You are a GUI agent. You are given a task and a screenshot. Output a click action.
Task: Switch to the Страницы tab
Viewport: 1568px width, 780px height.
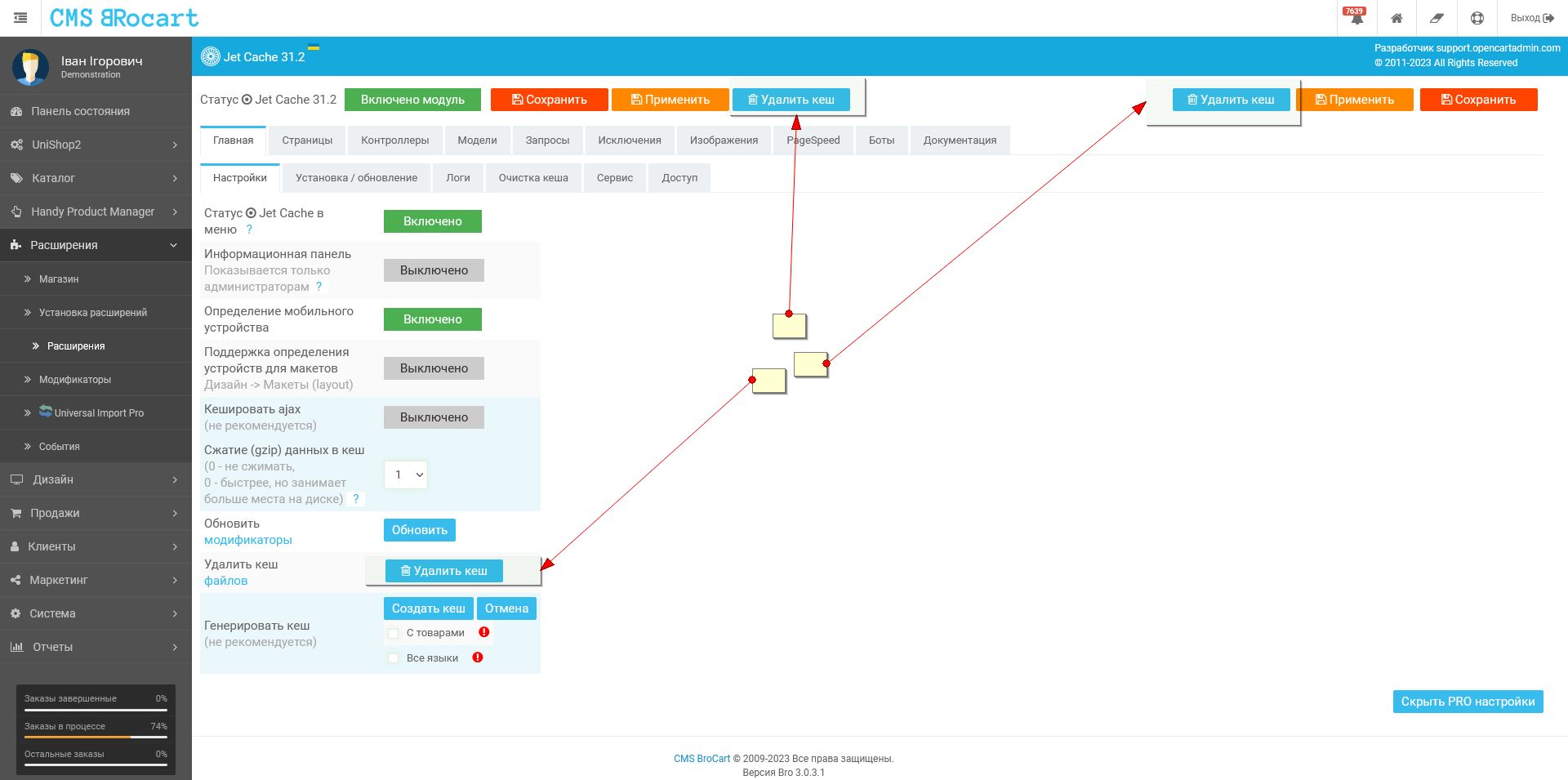[x=307, y=140]
